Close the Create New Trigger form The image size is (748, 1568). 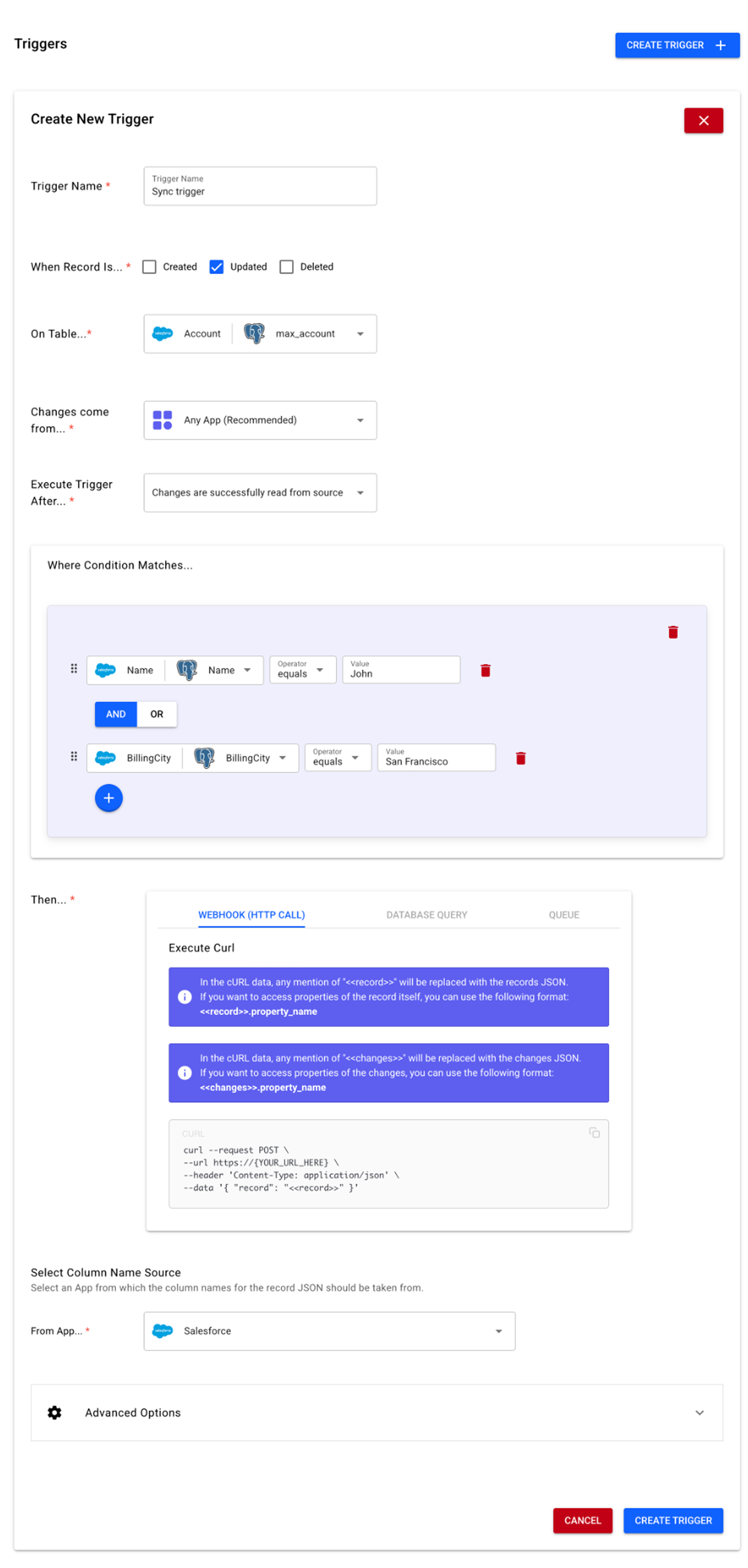pos(703,121)
